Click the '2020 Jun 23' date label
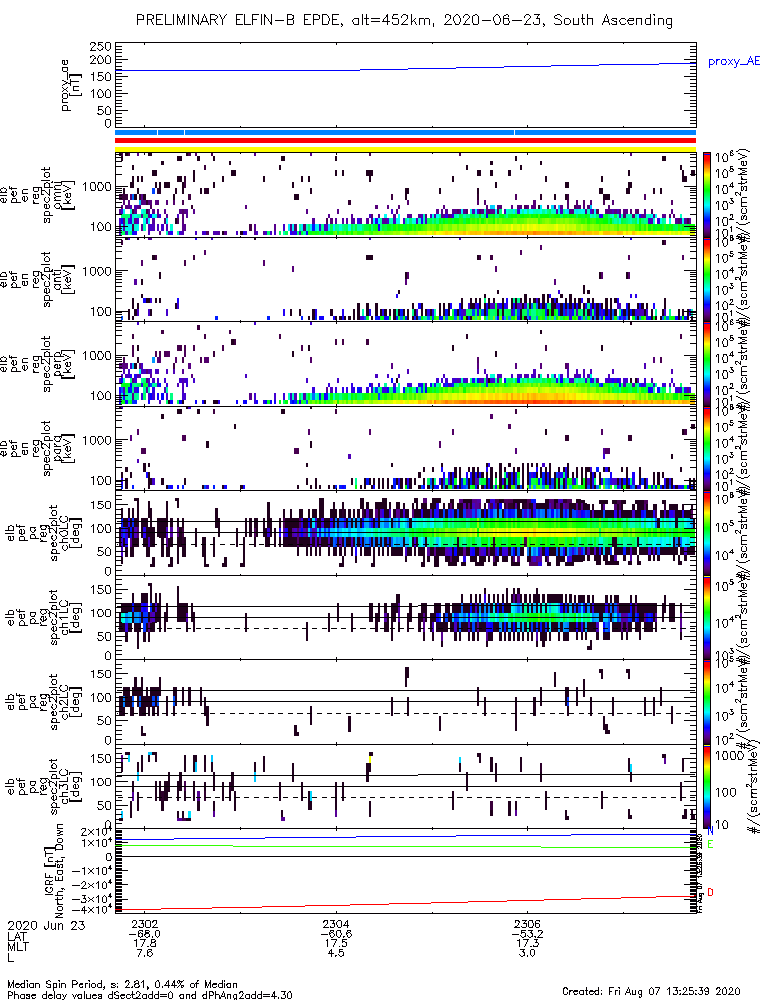 click(46, 926)
